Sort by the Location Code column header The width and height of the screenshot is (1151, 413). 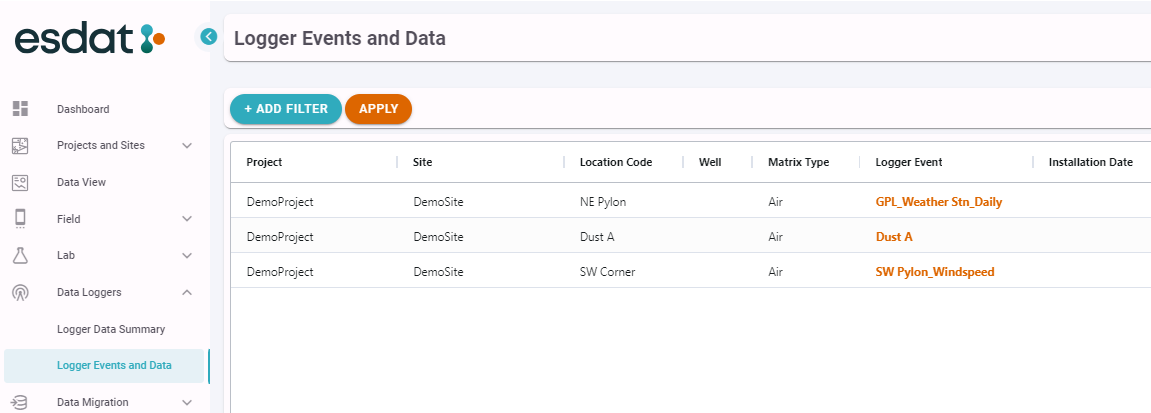pos(616,162)
